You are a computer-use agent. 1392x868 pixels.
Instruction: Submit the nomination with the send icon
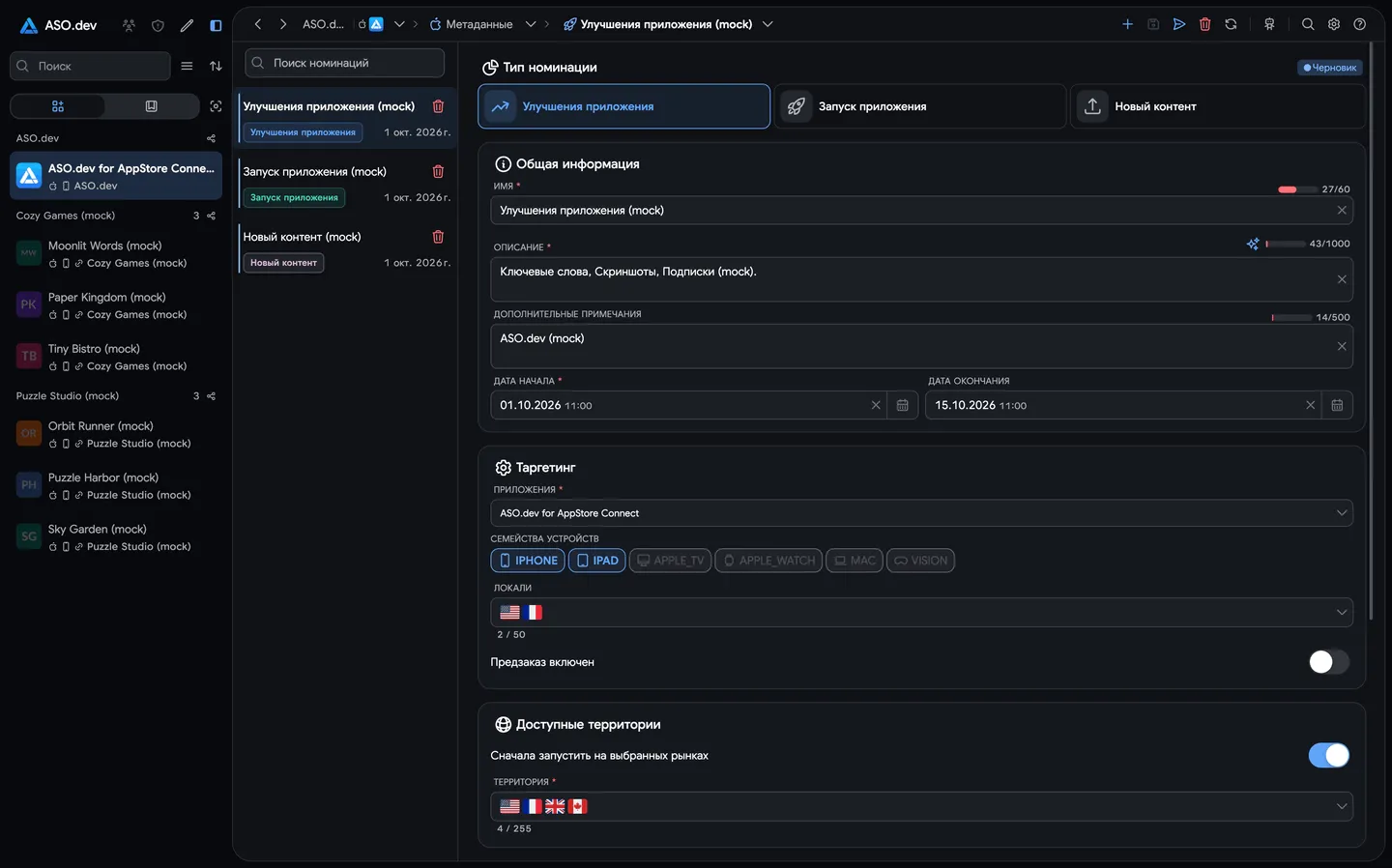coord(1179,24)
